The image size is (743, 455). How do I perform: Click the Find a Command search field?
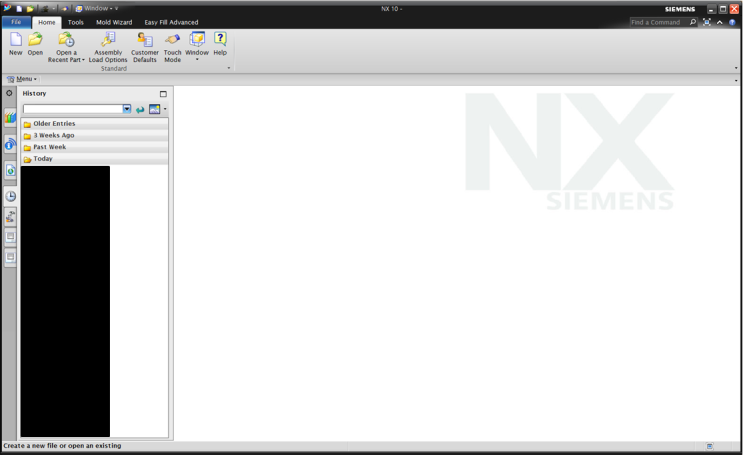tap(657, 22)
